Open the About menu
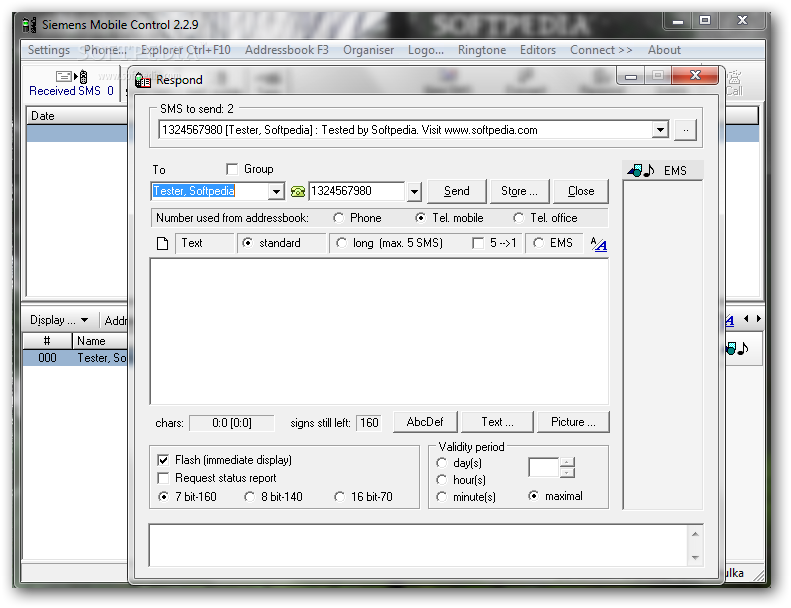The width and height of the screenshot is (791, 608). 664,50
